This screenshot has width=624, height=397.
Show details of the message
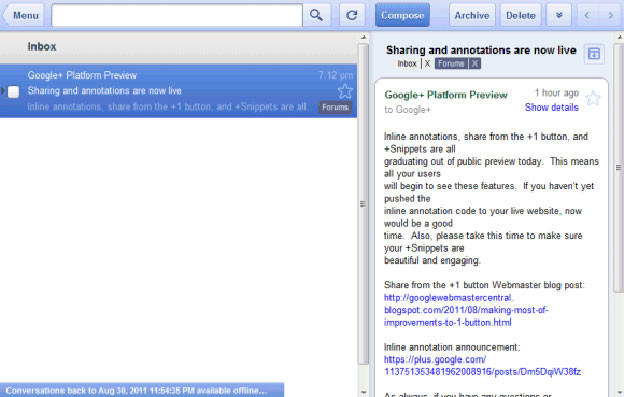point(552,107)
